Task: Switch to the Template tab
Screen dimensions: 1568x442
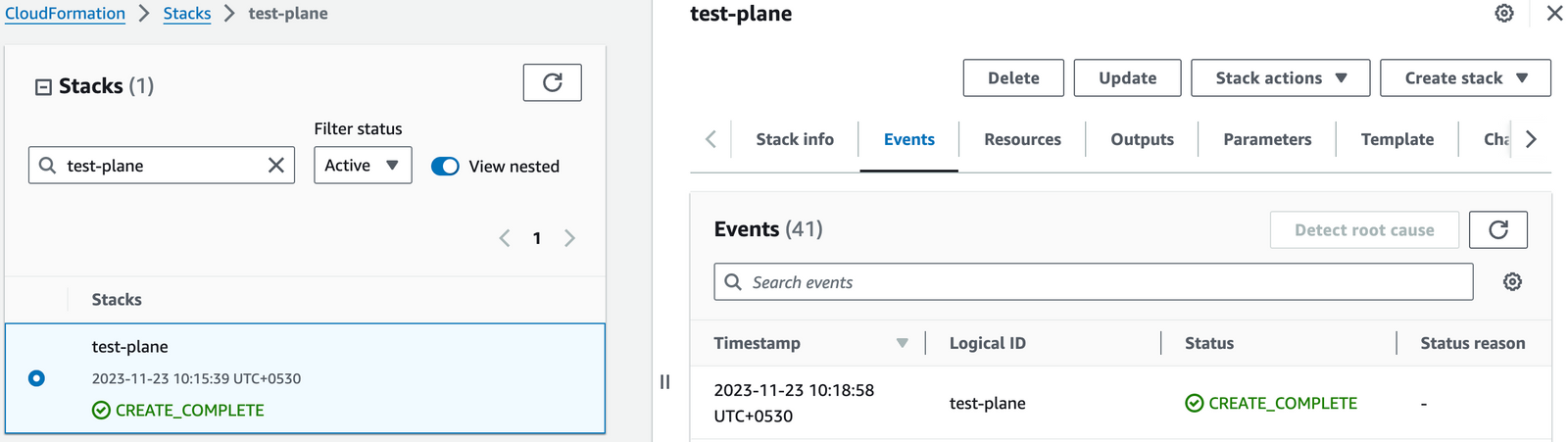Action: 1396,139
